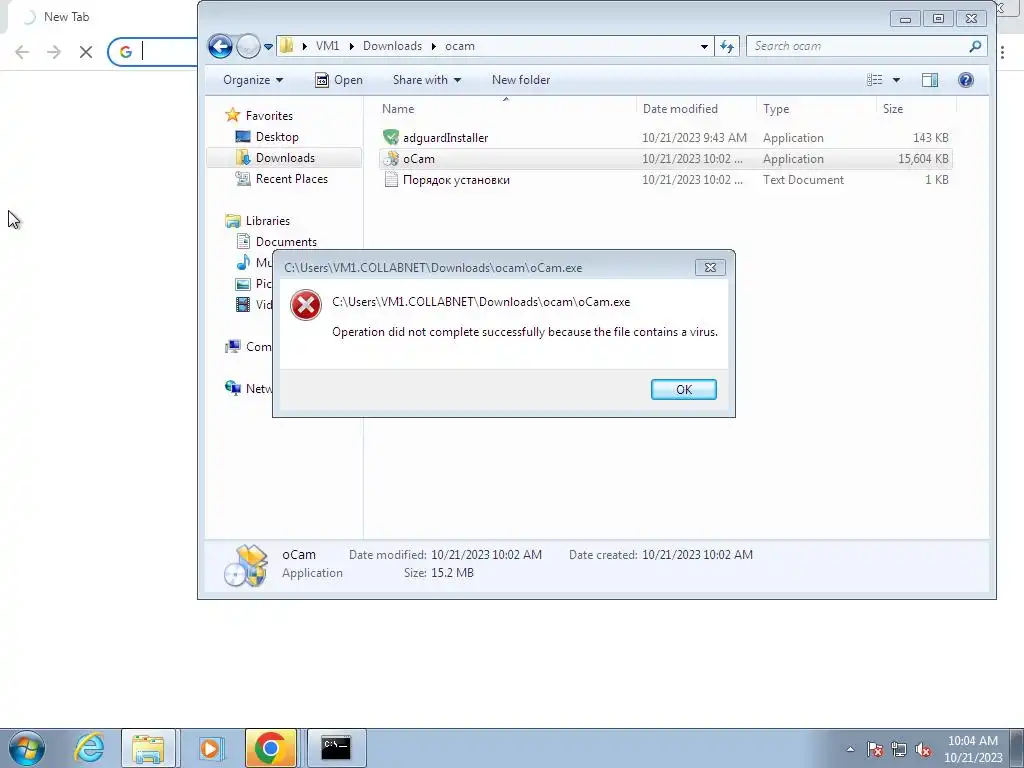
Task: Sort by the Name column header
Action: click(505, 108)
